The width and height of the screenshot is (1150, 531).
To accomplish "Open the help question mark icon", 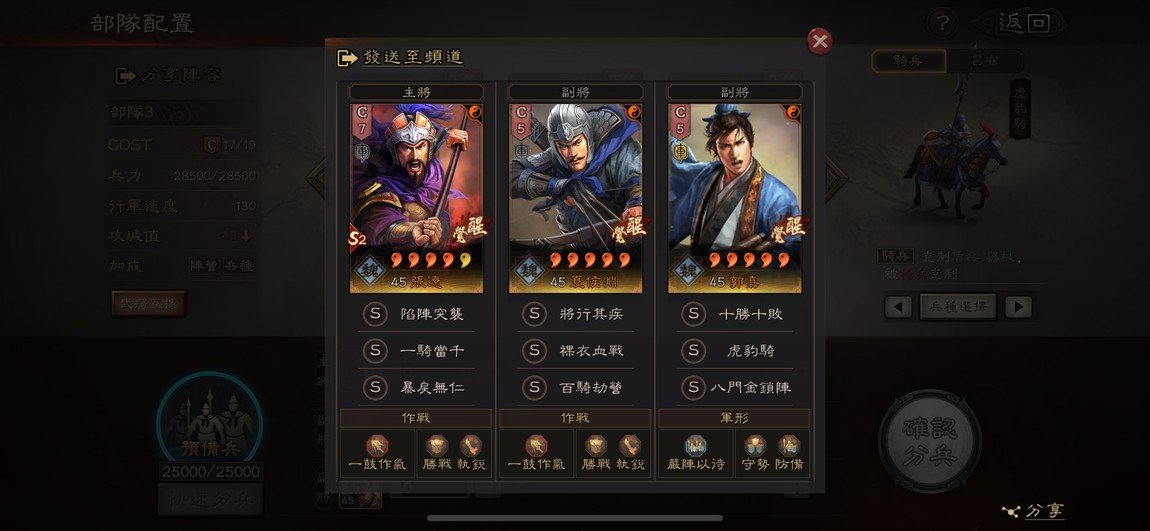I will coord(942,23).
